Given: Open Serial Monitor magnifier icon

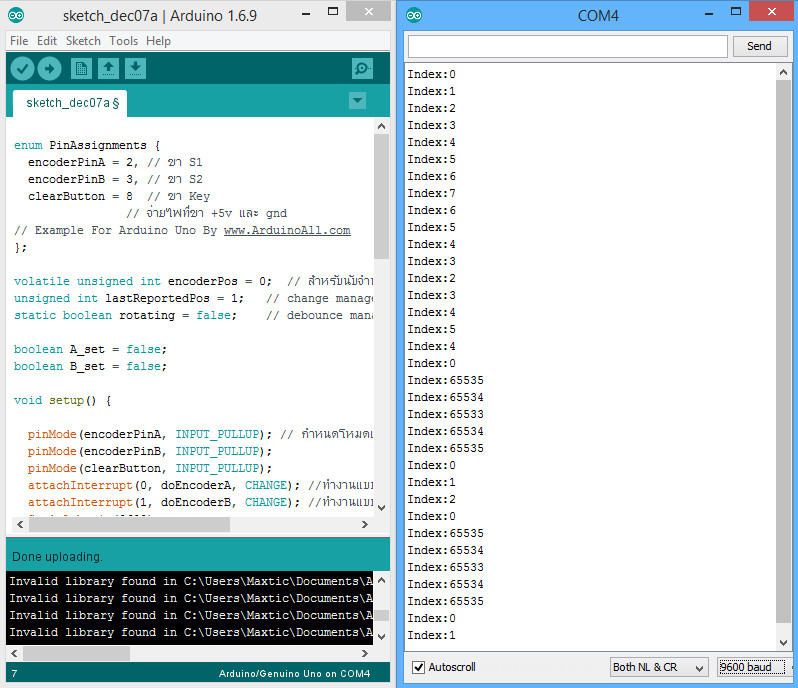Looking at the screenshot, I should pyautogui.click(x=362, y=68).
